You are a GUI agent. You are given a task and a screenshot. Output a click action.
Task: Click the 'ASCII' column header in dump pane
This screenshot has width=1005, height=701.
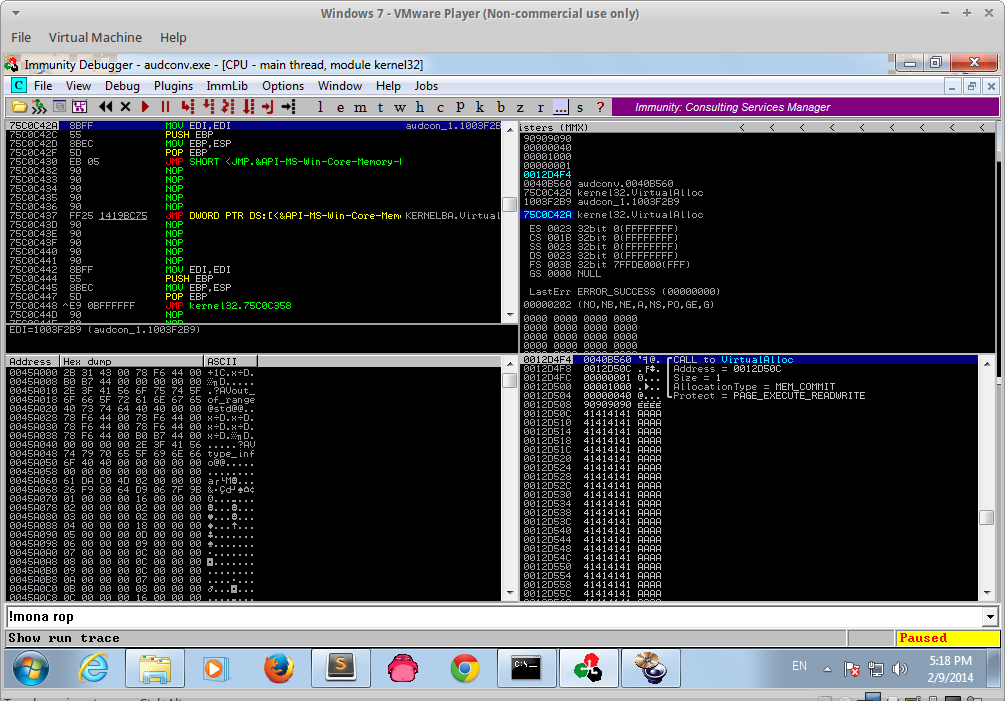[x=231, y=361]
